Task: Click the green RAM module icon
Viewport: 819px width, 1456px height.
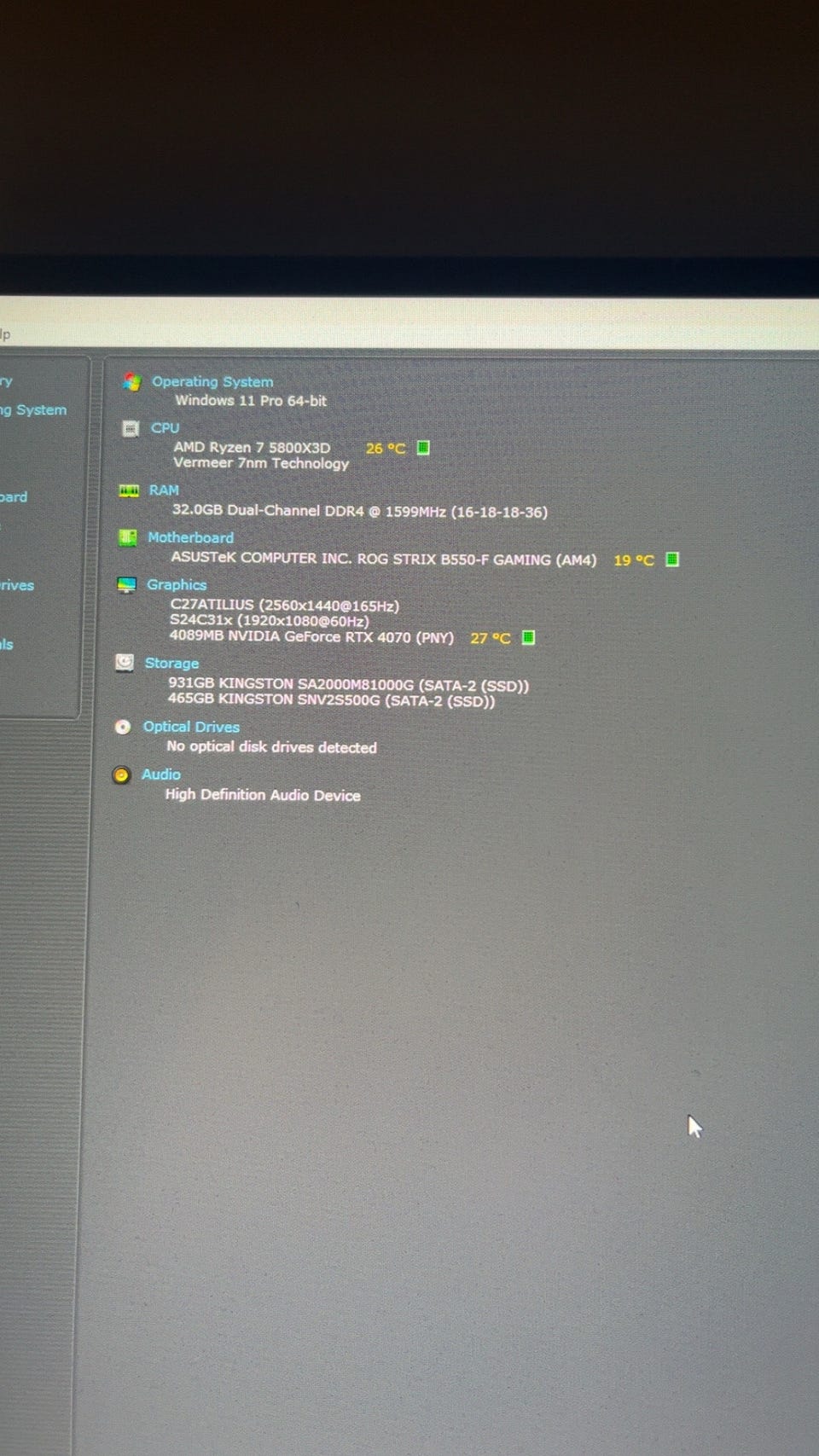Action: click(x=129, y=490)
